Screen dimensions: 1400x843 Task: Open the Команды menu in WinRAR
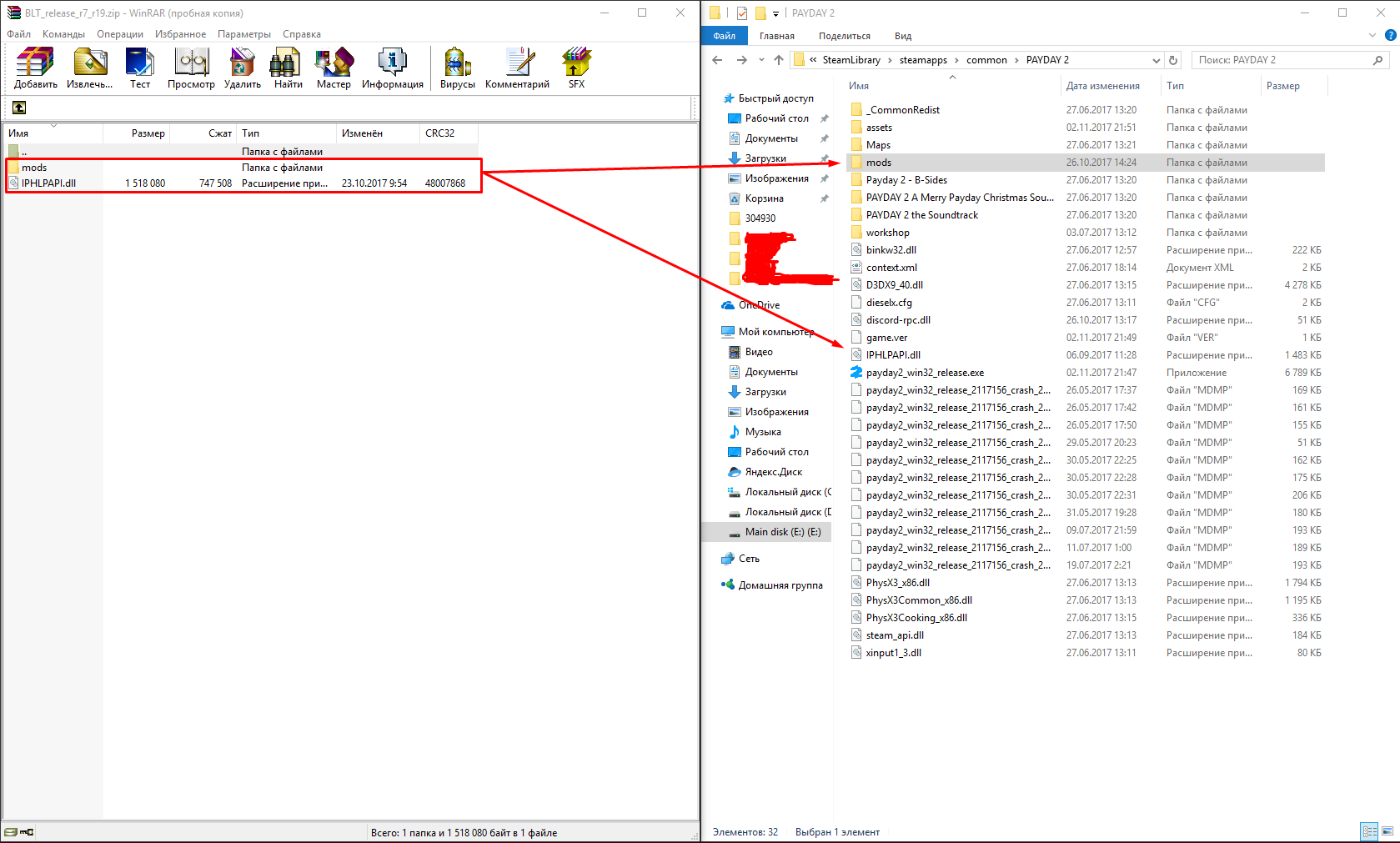coord(63,34)
